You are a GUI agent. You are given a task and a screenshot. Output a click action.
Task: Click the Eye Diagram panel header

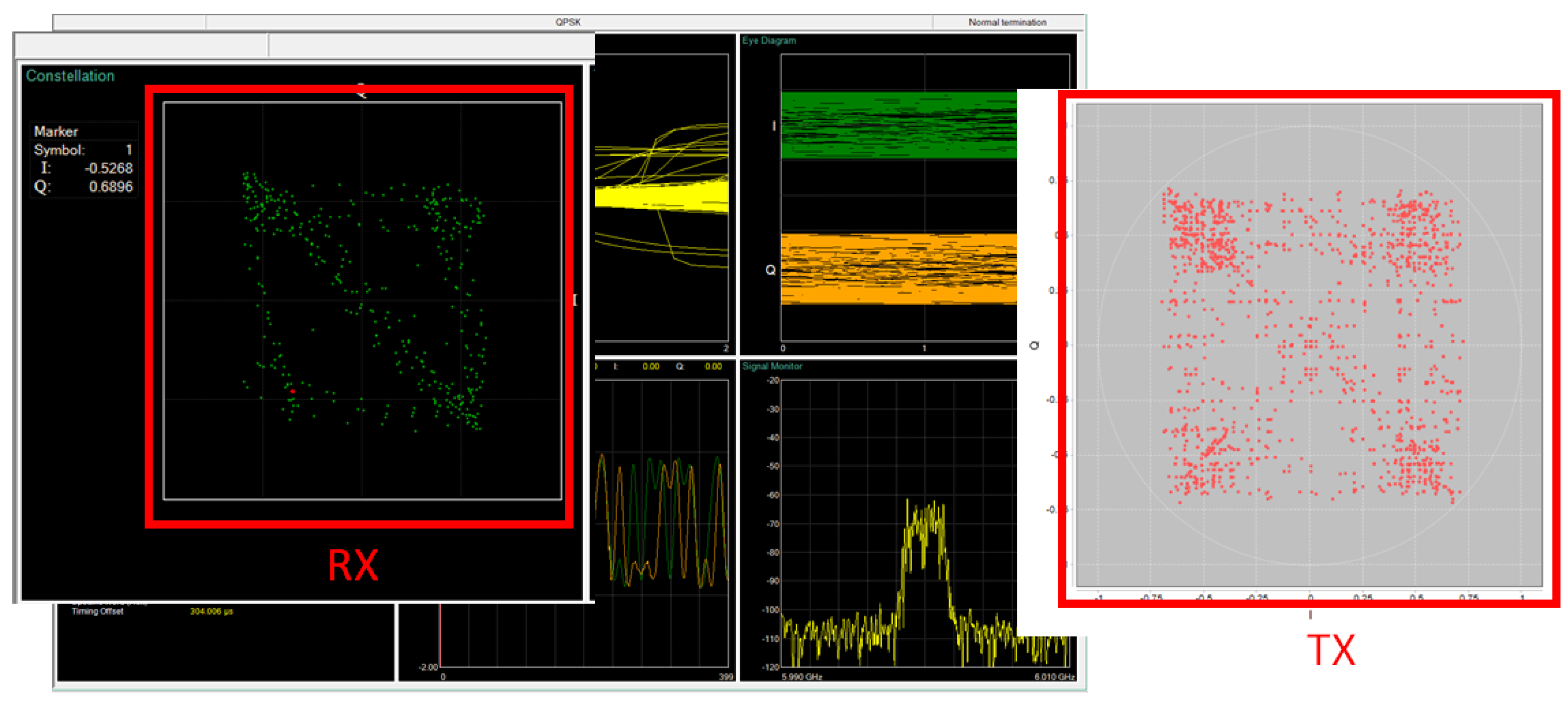(769, 40)
